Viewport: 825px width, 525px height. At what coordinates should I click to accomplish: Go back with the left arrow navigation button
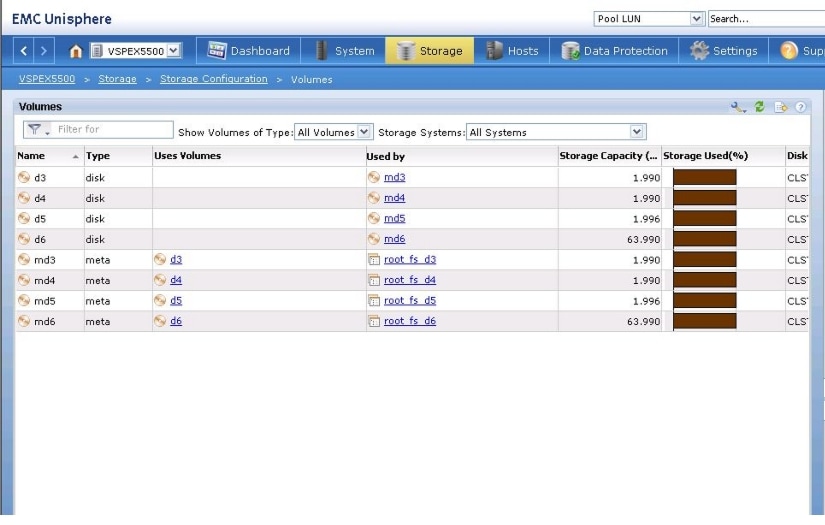pyautogui.click(x=24, y=51)
